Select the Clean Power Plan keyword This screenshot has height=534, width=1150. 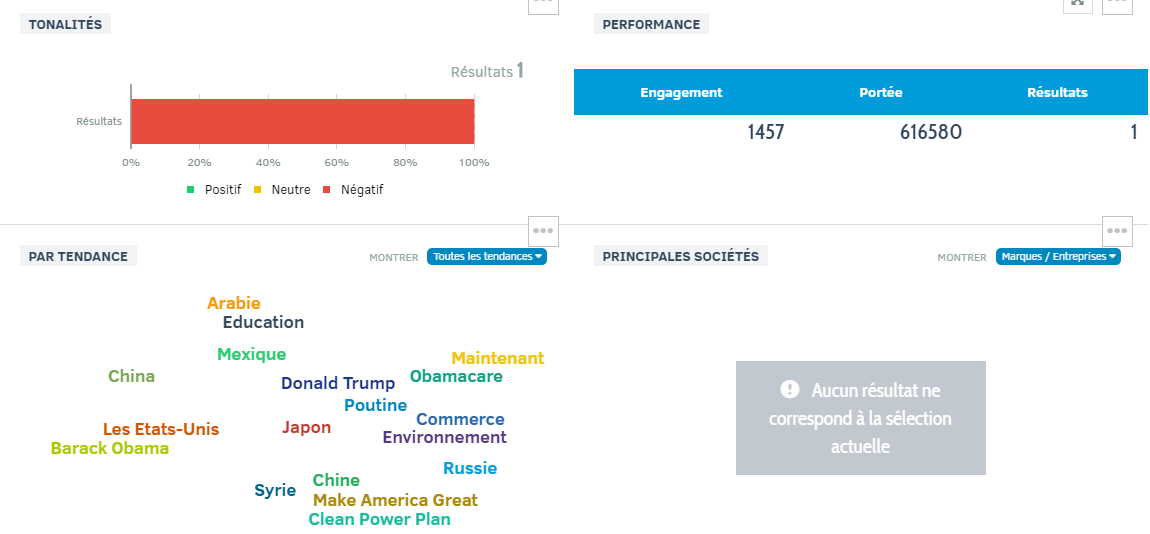click(379, 519)
